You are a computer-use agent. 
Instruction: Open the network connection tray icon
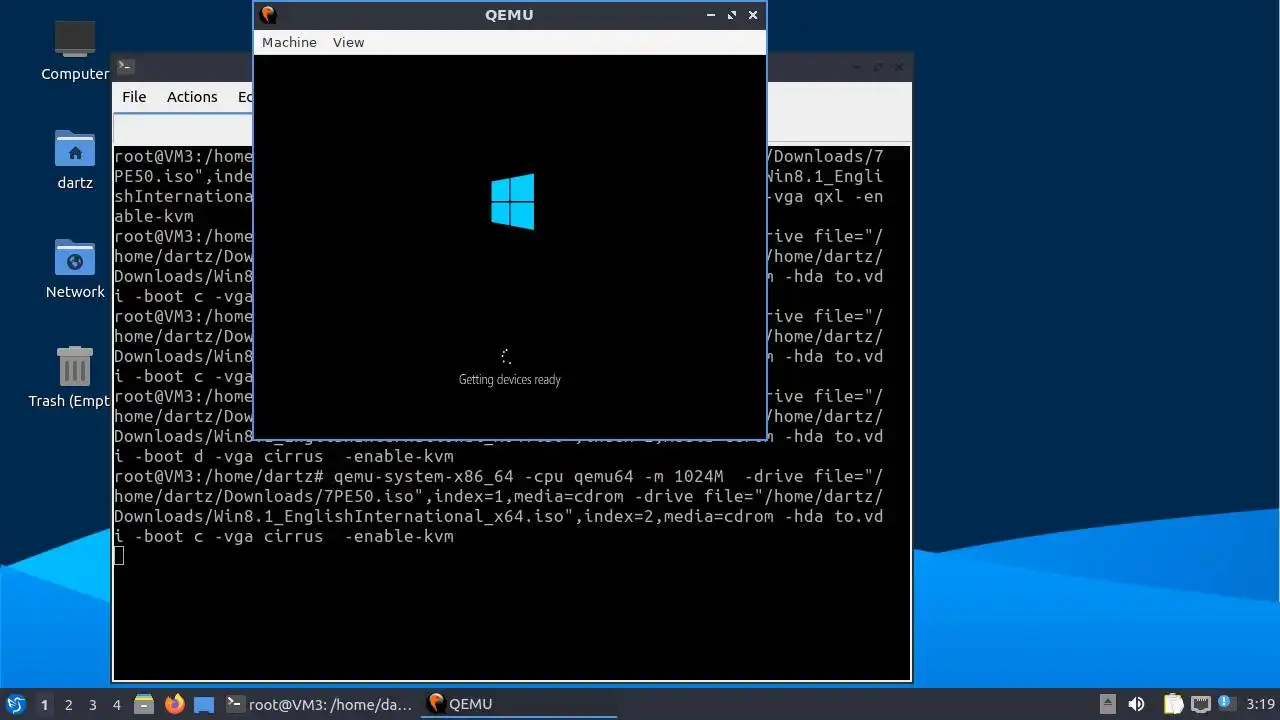point(1201,704)
